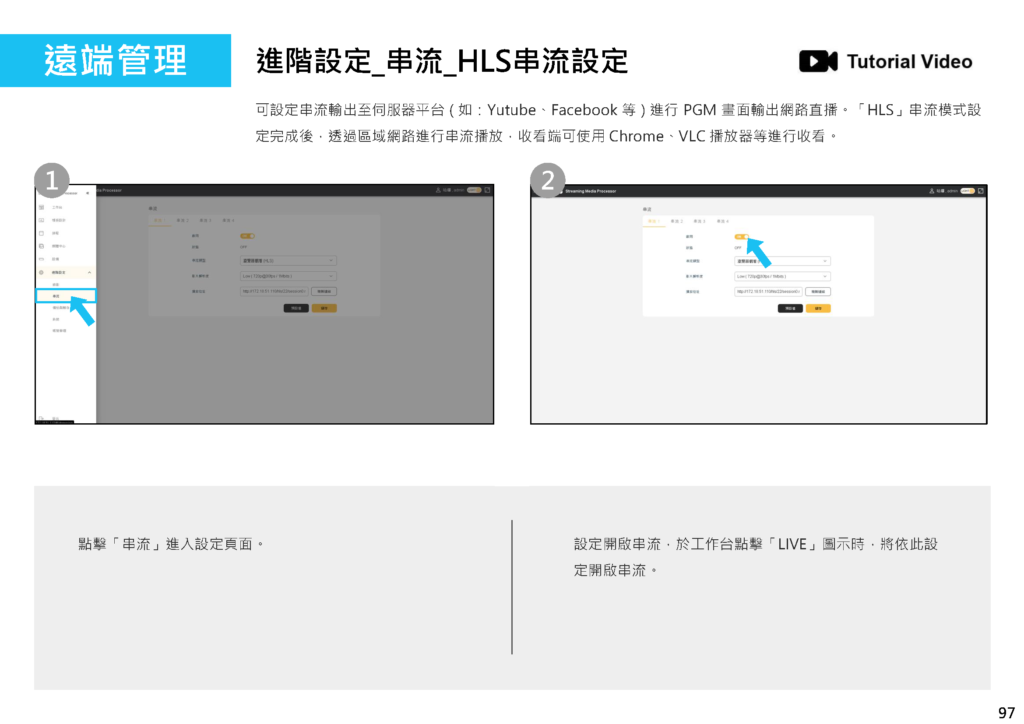Open the stream type dropdown in screenshot 1
The height and width of the screenshot is (724, 1024).
tap(287, 260)
